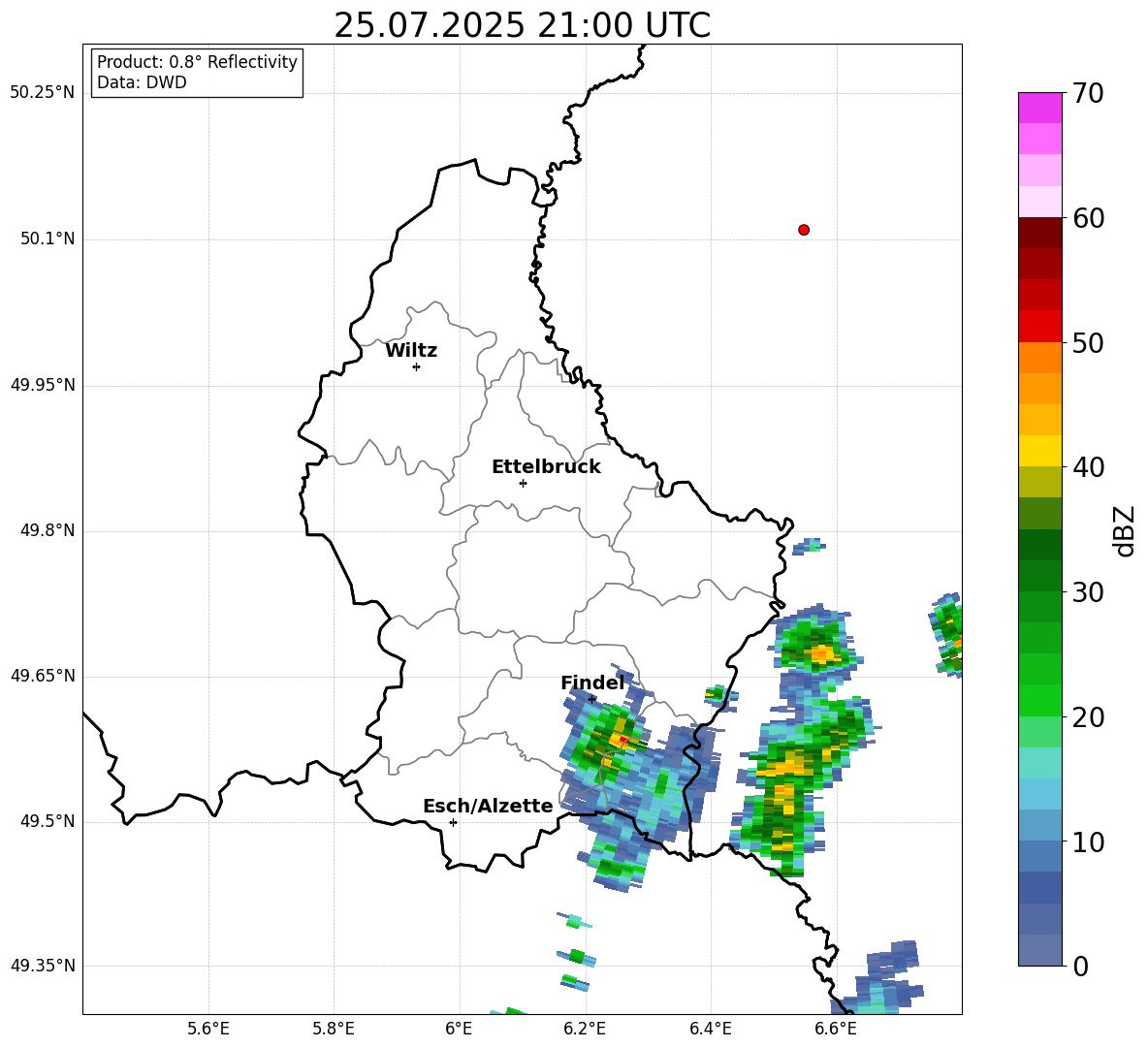Click the 6.2°E longitude label
The image size is (1148, 1048).
(x=585, y=1029)
